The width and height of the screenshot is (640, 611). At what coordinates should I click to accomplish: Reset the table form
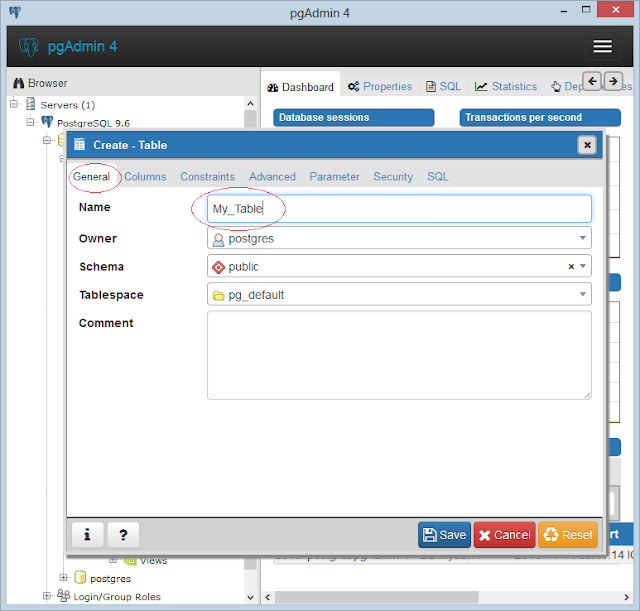pyautogui.click(x=568, y=535)
